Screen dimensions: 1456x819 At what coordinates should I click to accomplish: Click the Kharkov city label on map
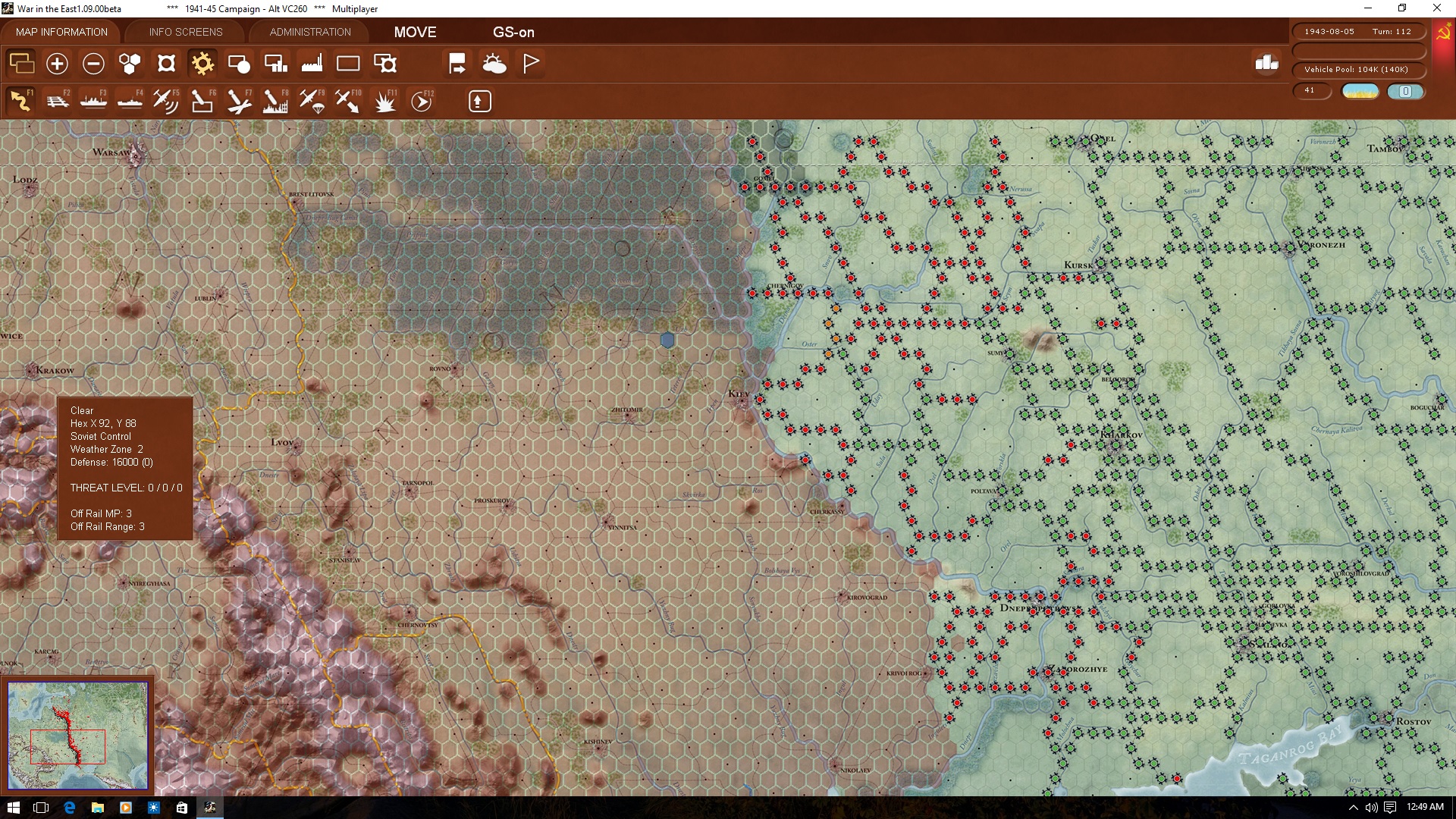1121,435
